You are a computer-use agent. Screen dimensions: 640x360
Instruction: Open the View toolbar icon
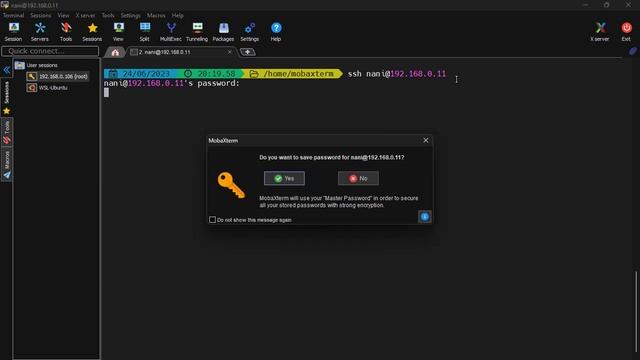(118, 32)
